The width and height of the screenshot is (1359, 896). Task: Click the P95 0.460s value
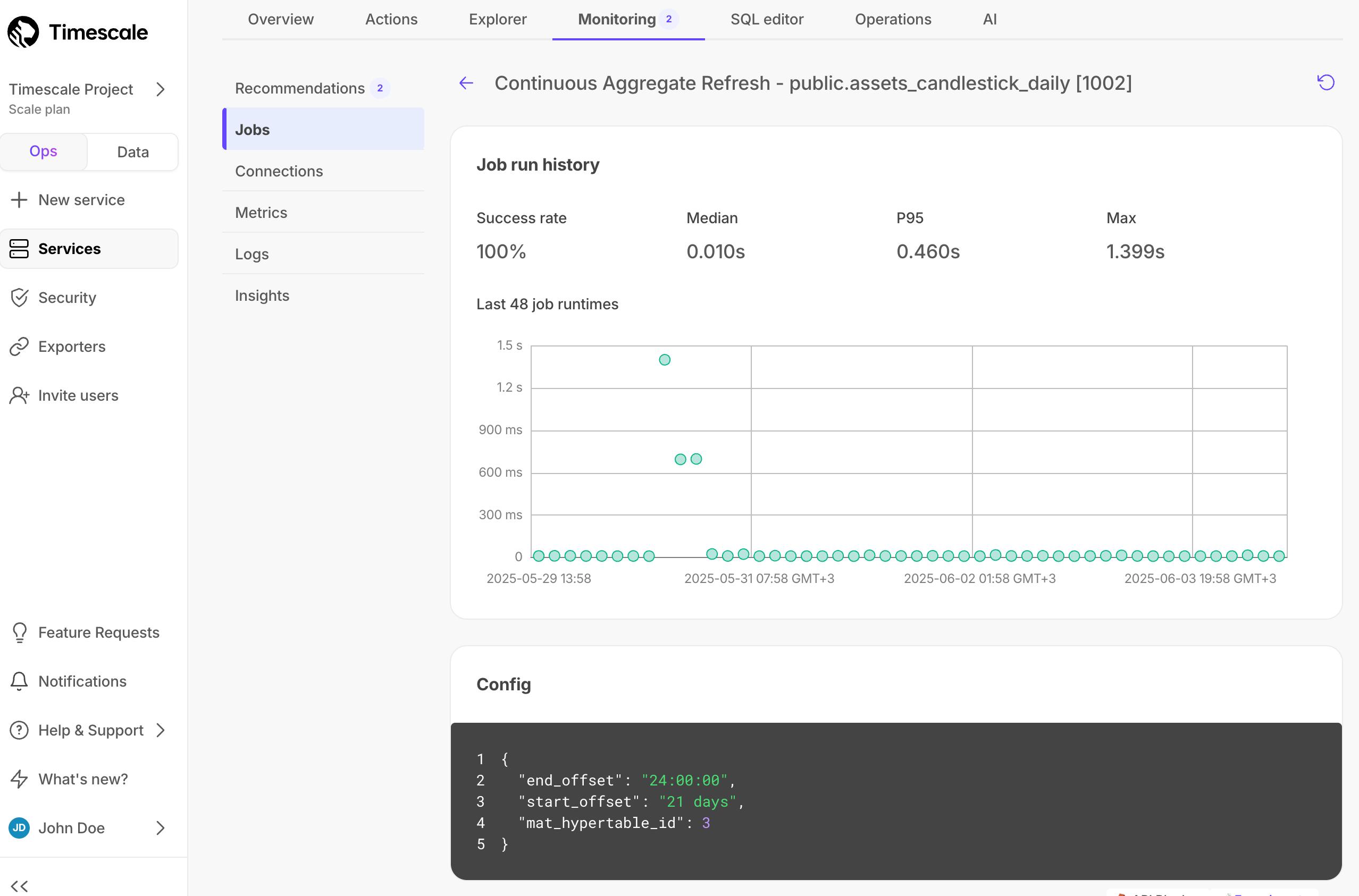pos(928,251)
